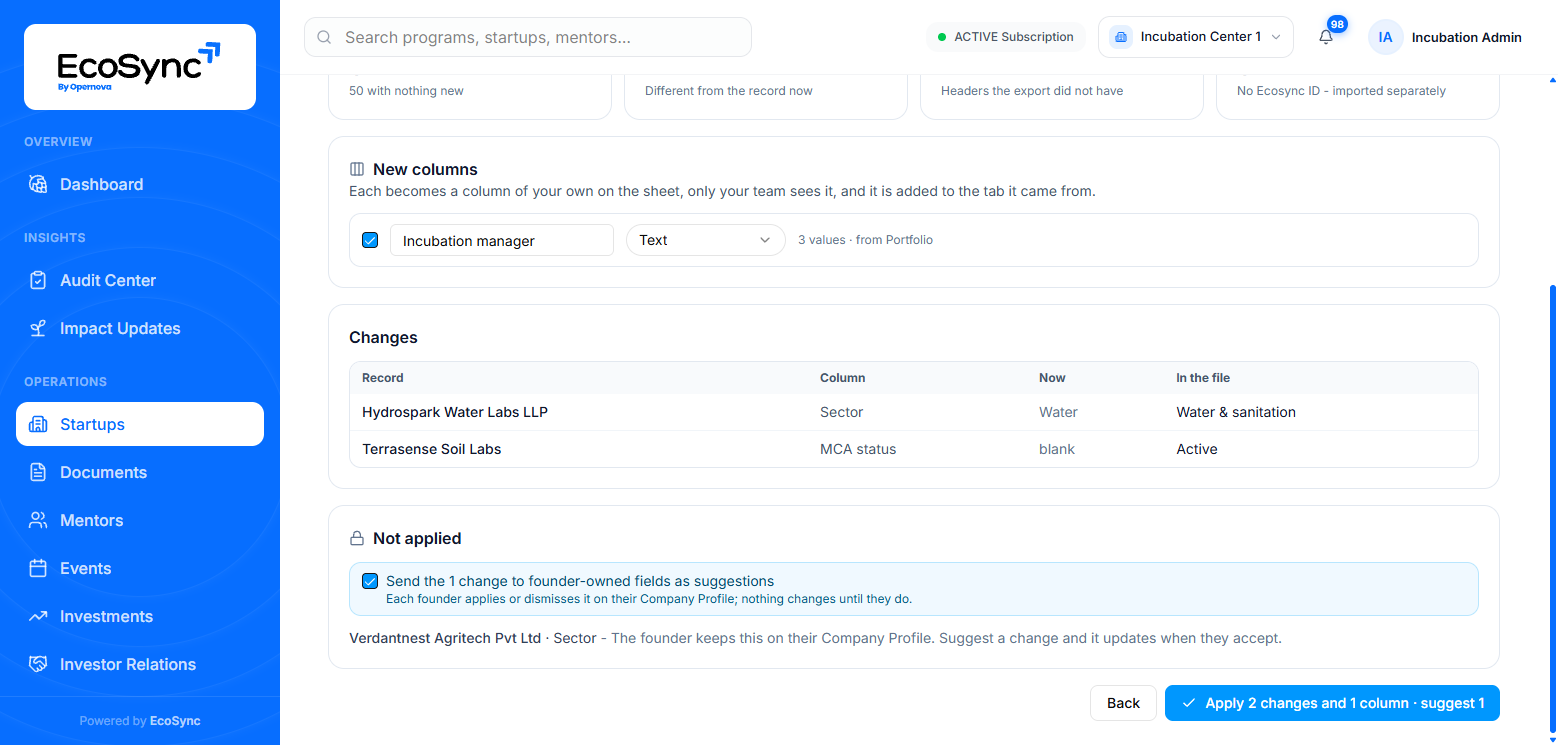1558x745 pixels.
Task: Open the Startups section
Action: tap(140, 424)
